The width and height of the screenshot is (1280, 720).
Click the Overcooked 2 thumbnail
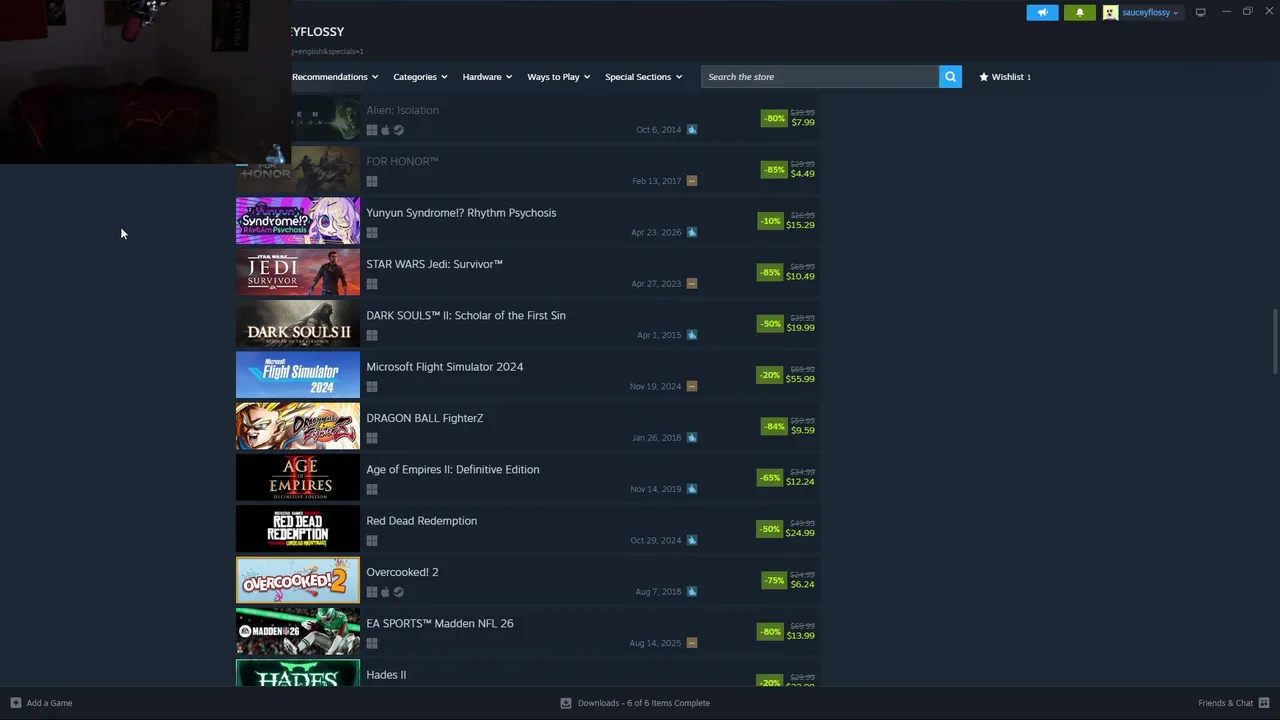click(298, 580)
